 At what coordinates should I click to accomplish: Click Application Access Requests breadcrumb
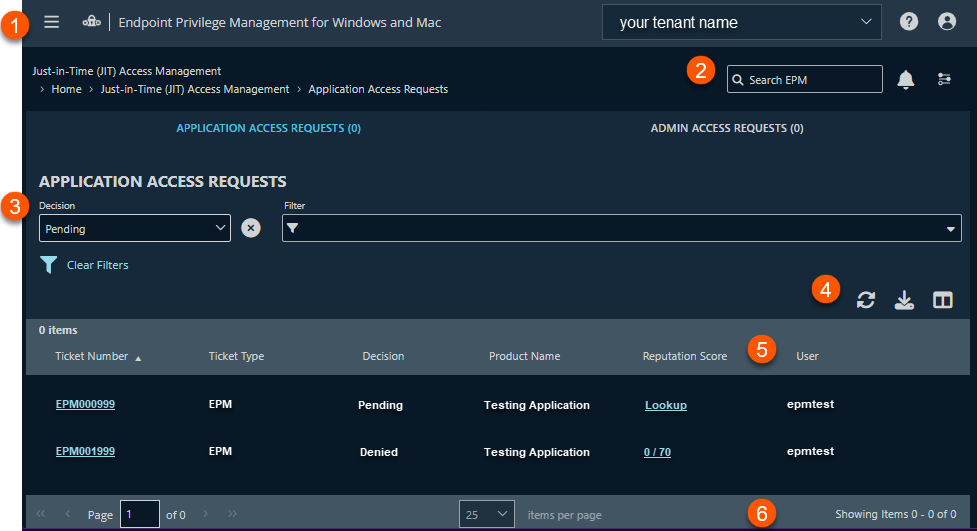click(378, 89)
